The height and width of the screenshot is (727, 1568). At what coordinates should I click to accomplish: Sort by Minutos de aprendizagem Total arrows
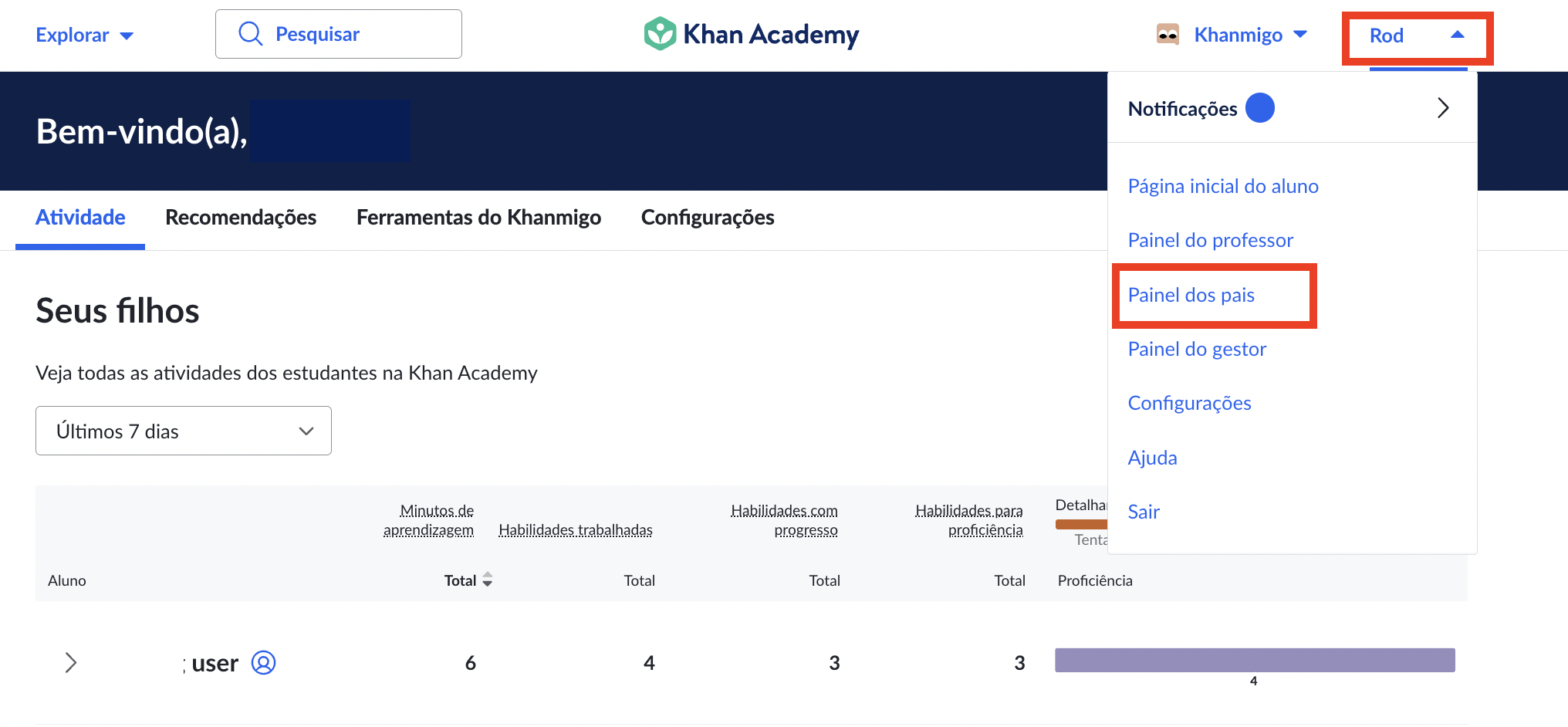tap(487, 580)
